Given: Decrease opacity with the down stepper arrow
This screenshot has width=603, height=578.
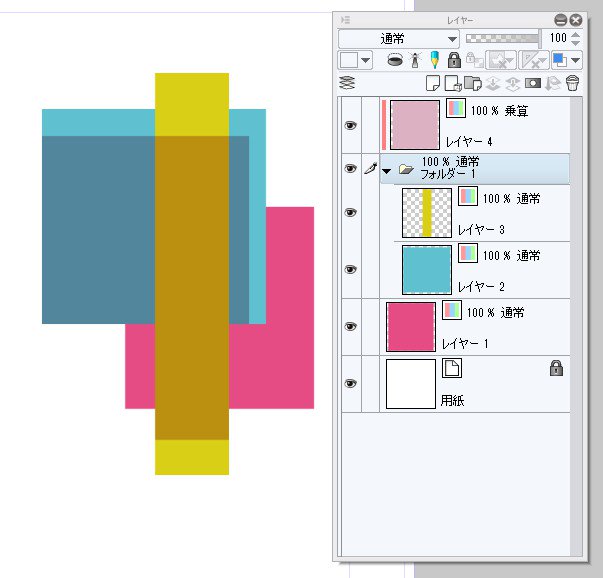Looking at the screenshot, I should tap(575, 43).
